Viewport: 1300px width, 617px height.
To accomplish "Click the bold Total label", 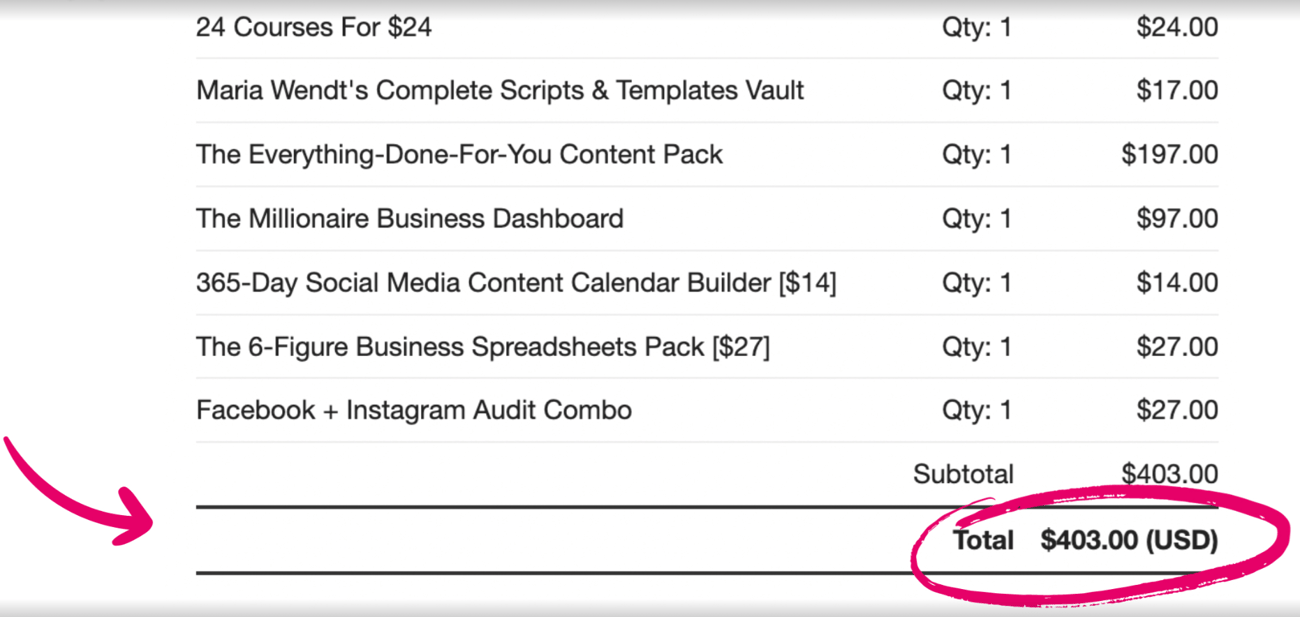I will [x=983, y=541].
